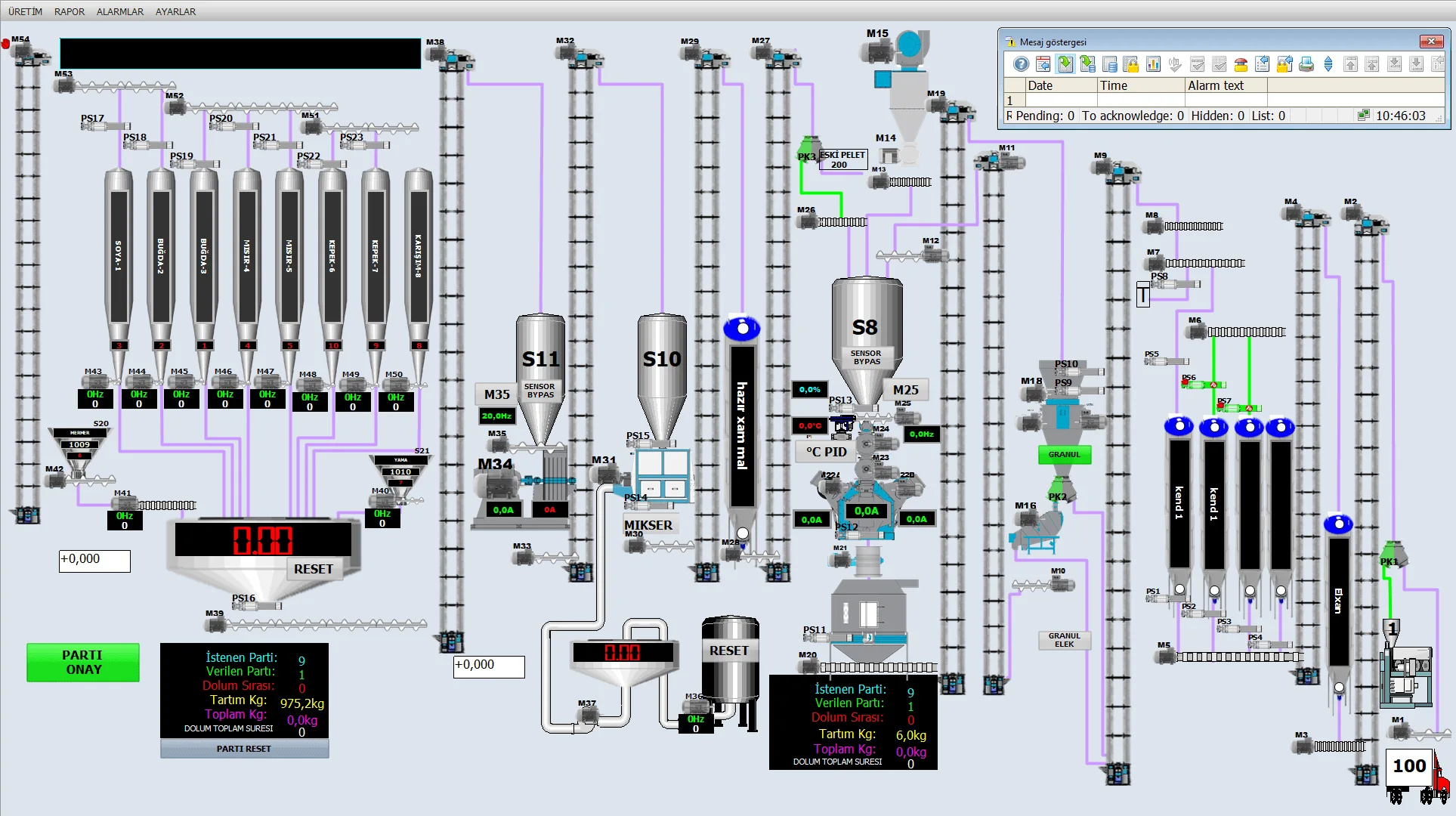The width and height of the screenshot is (1456, 816).
Task: Click the printer icon in alarm toolbar
Action: 1306,64
